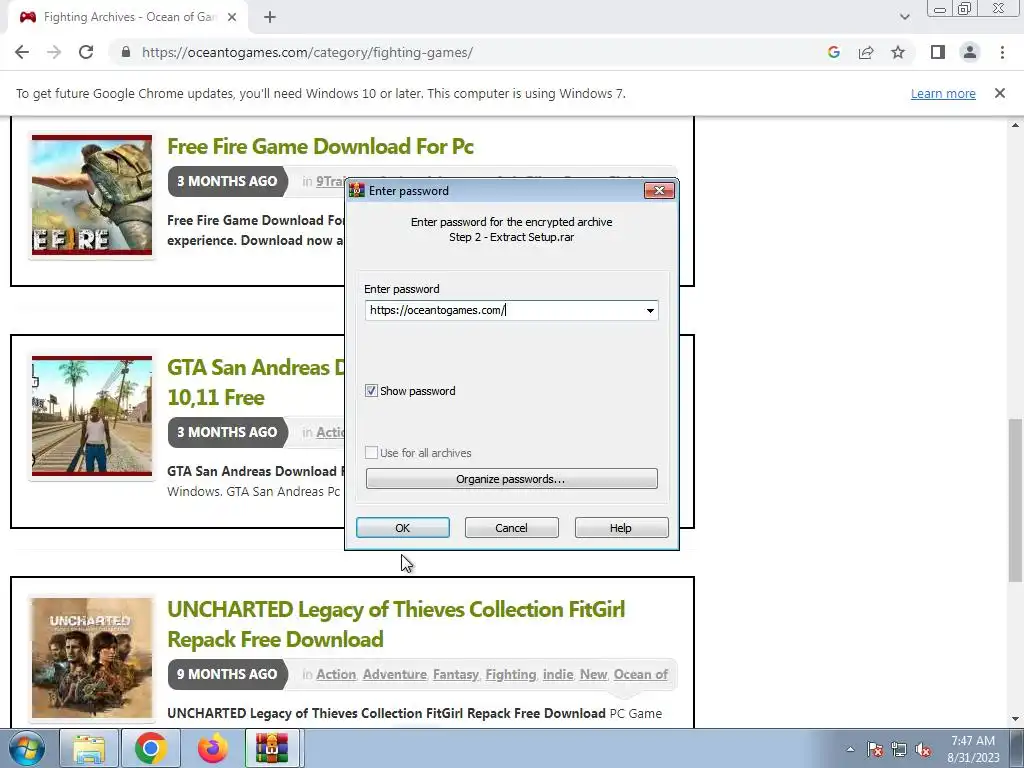Launch Firefox from the taskbar

click(x=213, y=748)
